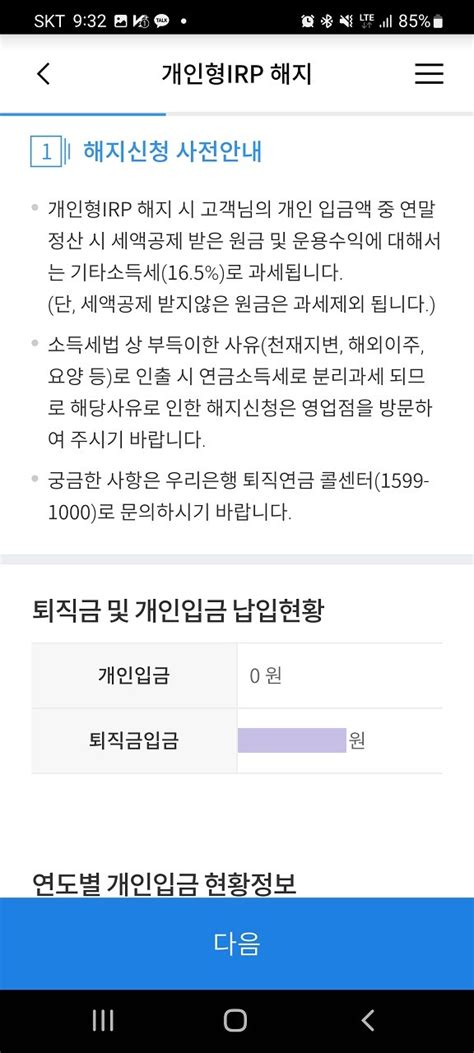Screen dimensions: 474x1053
Task: Tap the 0 원 개인입금 value
Action: click(x=266, y=676)
